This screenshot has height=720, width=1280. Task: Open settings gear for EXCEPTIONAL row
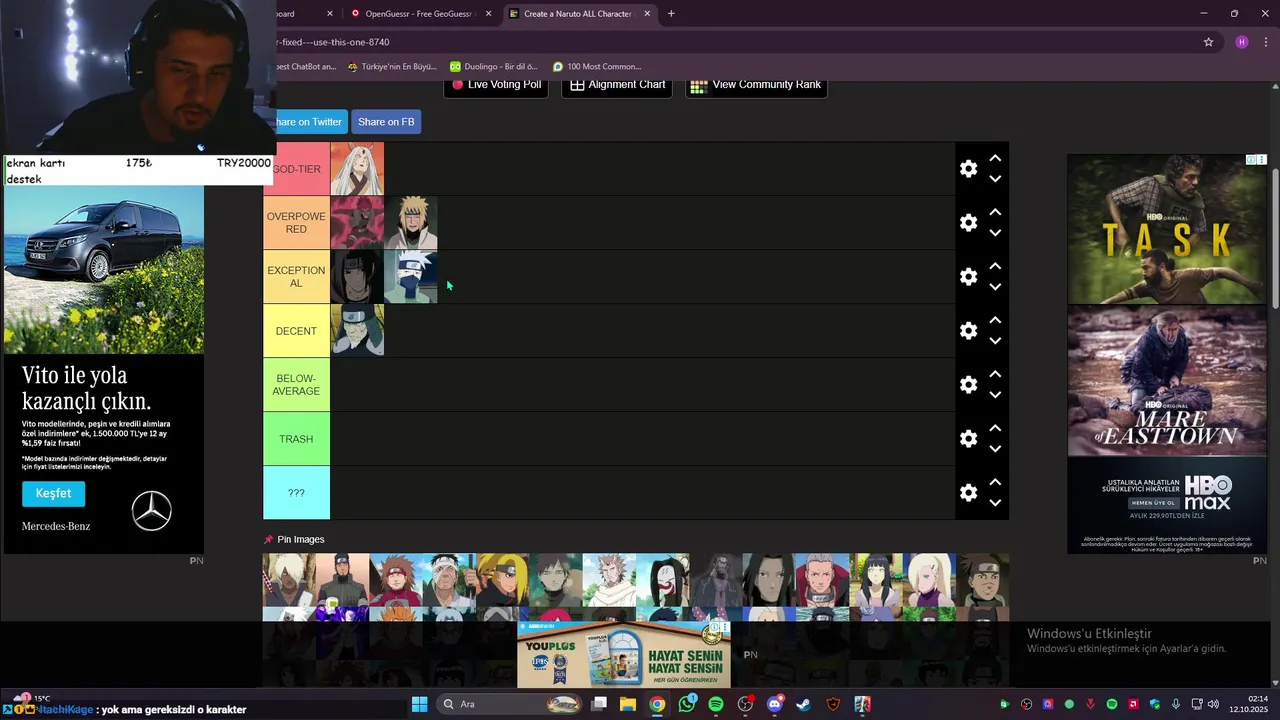[968, 277]
